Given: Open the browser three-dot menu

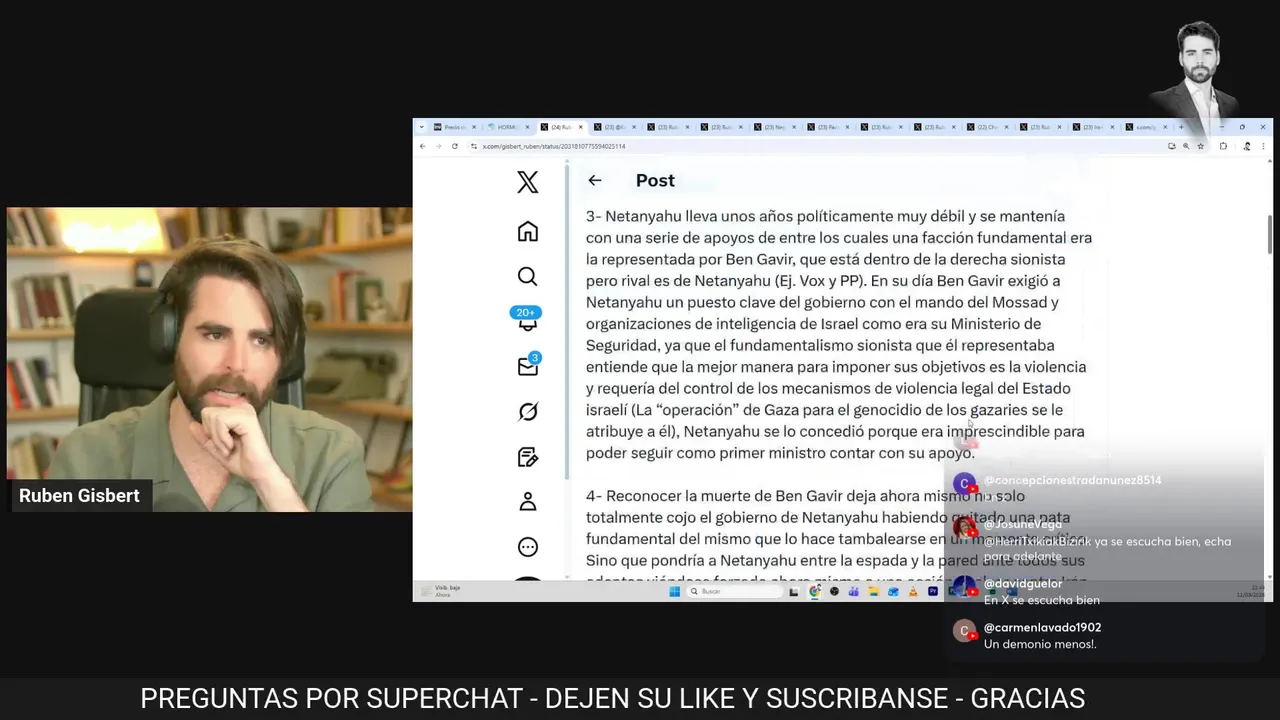Looking at the screenshot, I should [x=1265, y=146].
